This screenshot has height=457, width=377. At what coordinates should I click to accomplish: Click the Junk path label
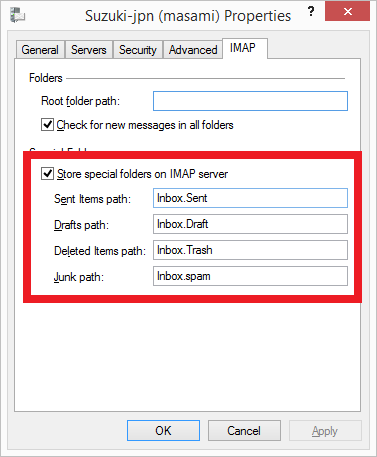(79, 277)
